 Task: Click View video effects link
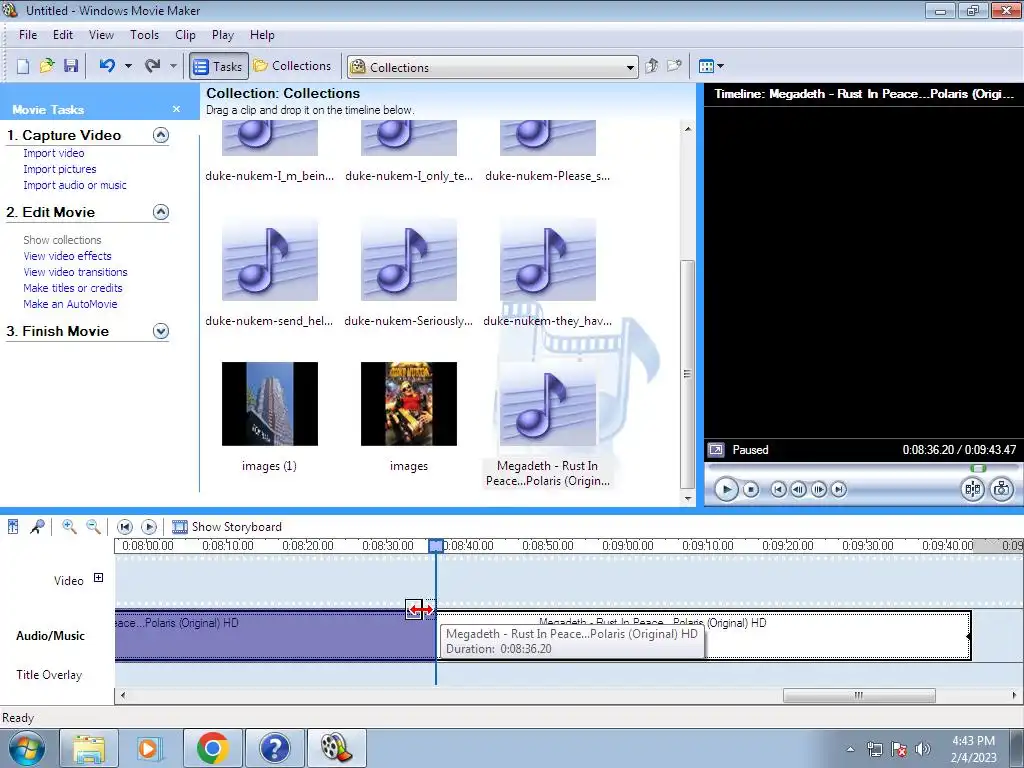(67, 256)
